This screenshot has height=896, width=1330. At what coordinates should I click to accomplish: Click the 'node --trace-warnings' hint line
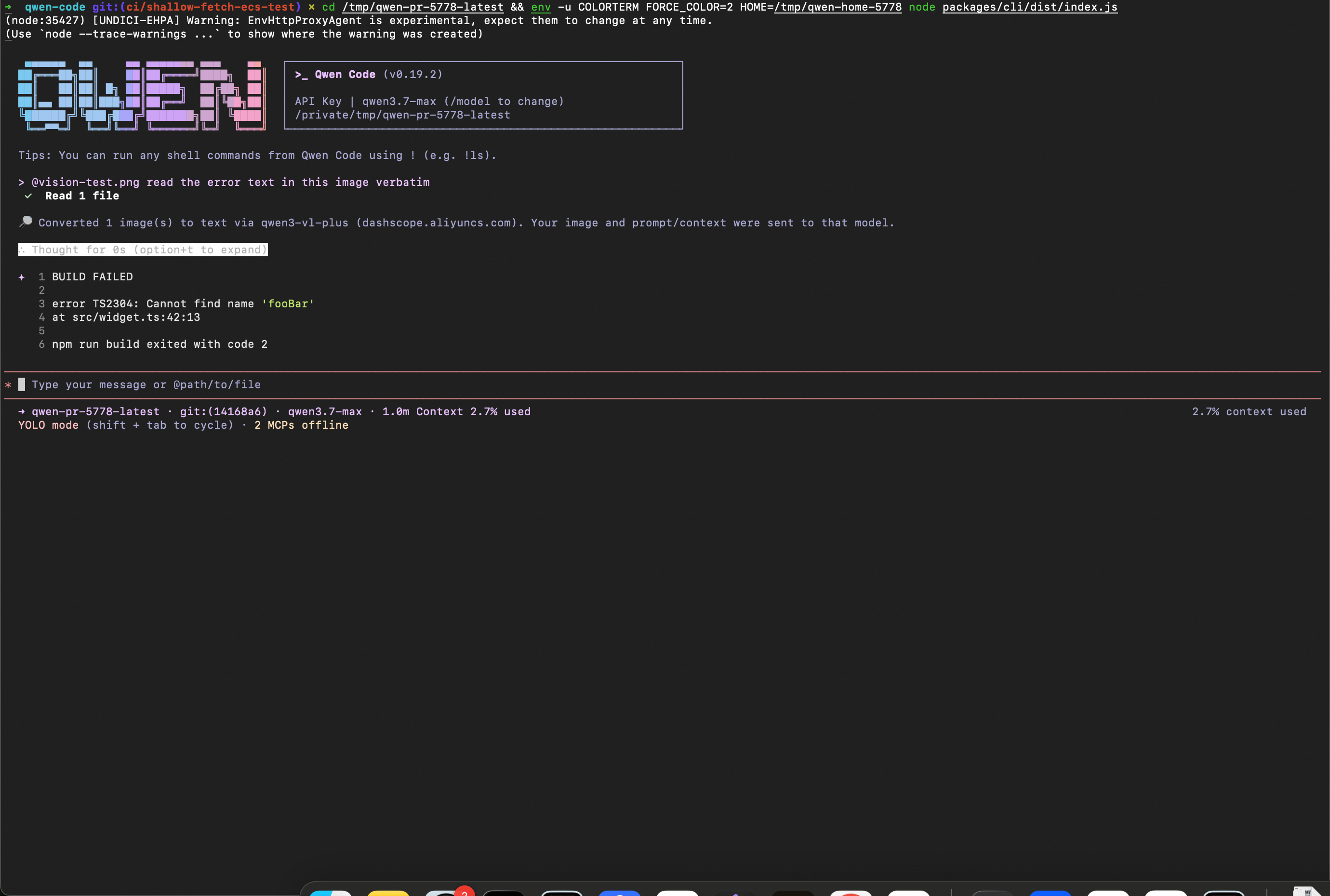244,34
